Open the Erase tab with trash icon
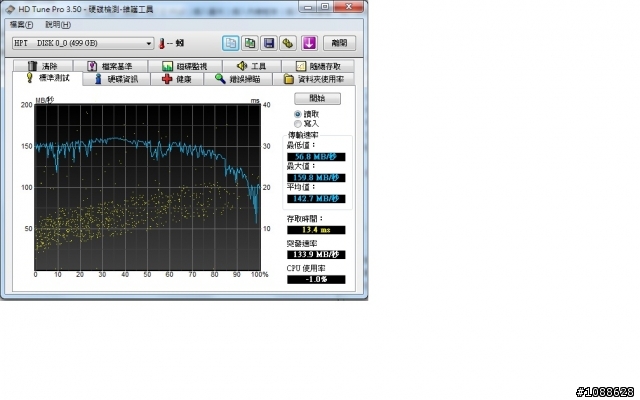Screen dimensions: 640x400 [x=43, y=66]
